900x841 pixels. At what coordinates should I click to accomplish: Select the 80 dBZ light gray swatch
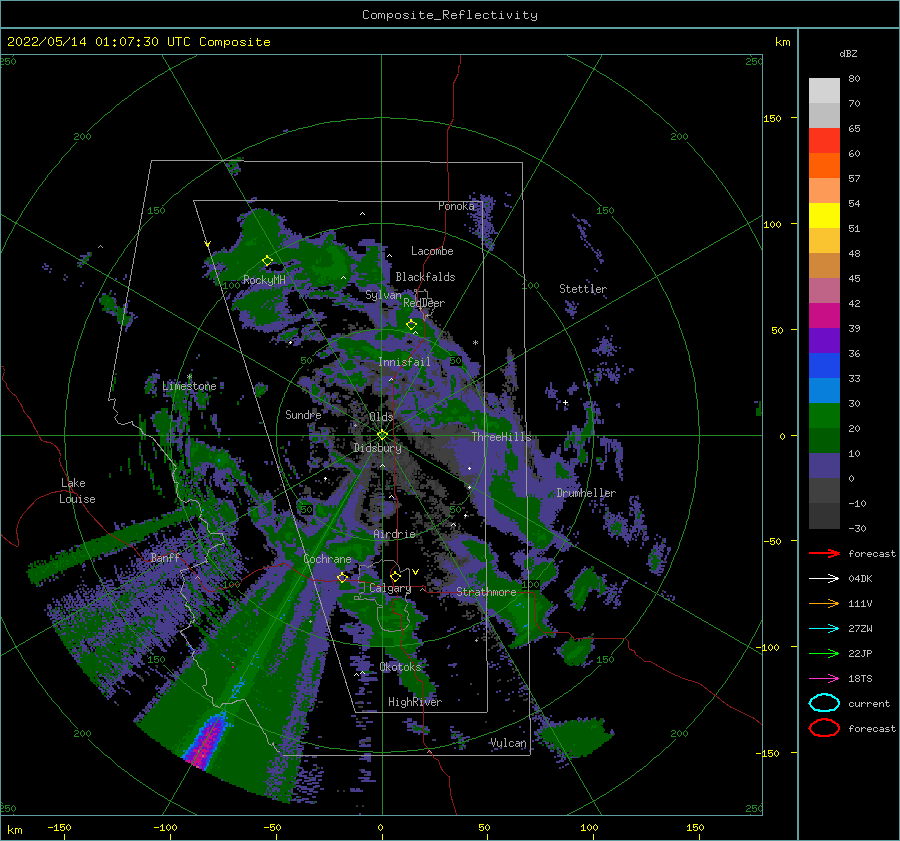[824, 90]
